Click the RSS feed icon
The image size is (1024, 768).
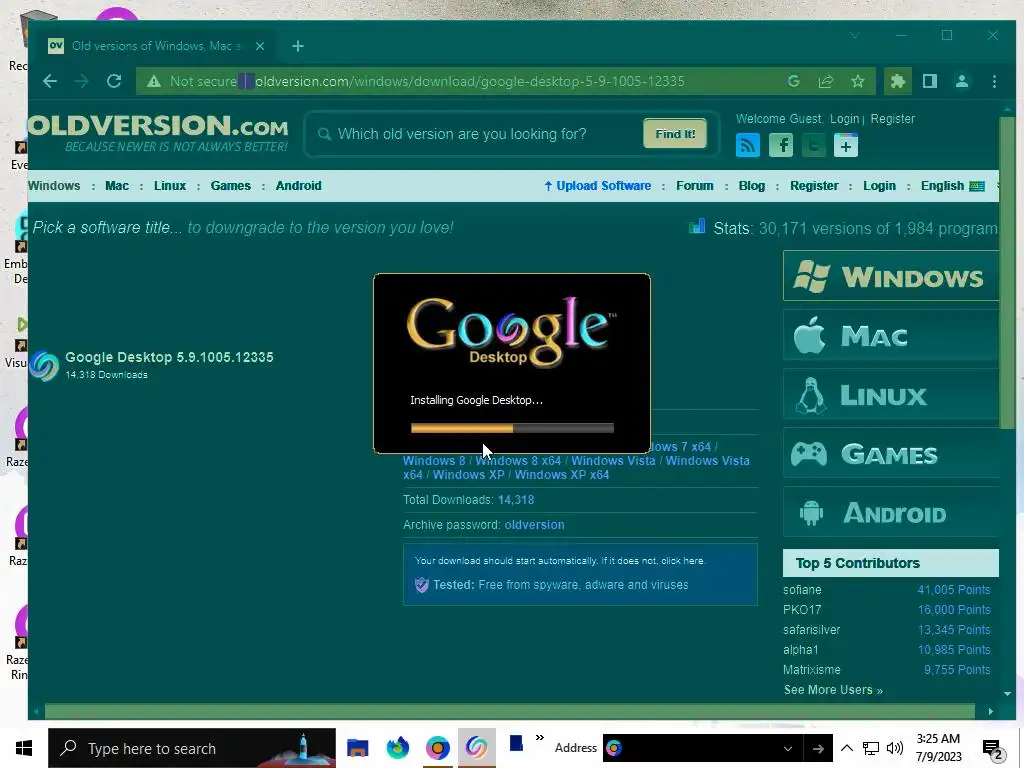pos(748,145)
